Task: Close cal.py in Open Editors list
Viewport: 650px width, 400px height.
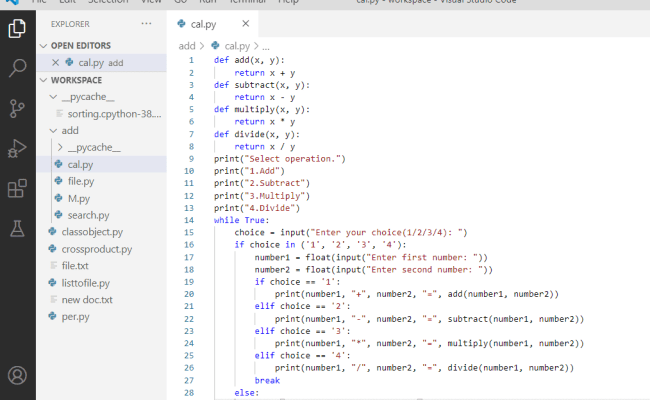Action: [56, 63]
